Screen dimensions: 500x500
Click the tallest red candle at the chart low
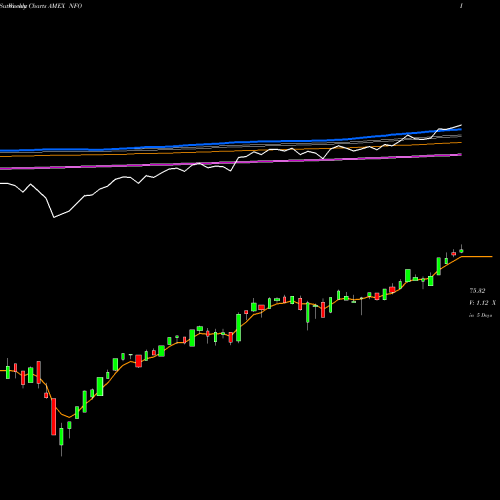(53, 416)
